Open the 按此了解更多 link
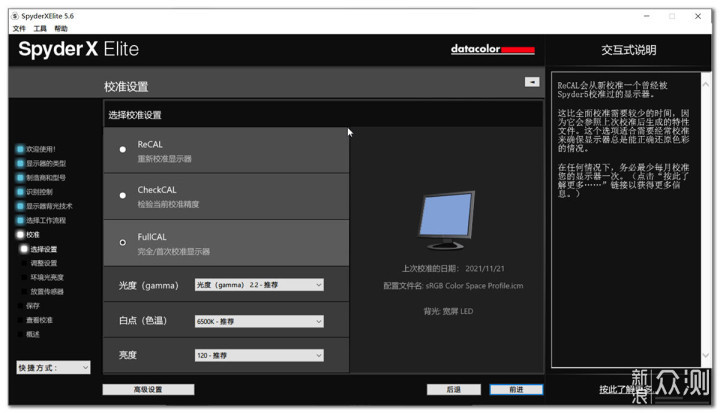 [x=625, y=389]
